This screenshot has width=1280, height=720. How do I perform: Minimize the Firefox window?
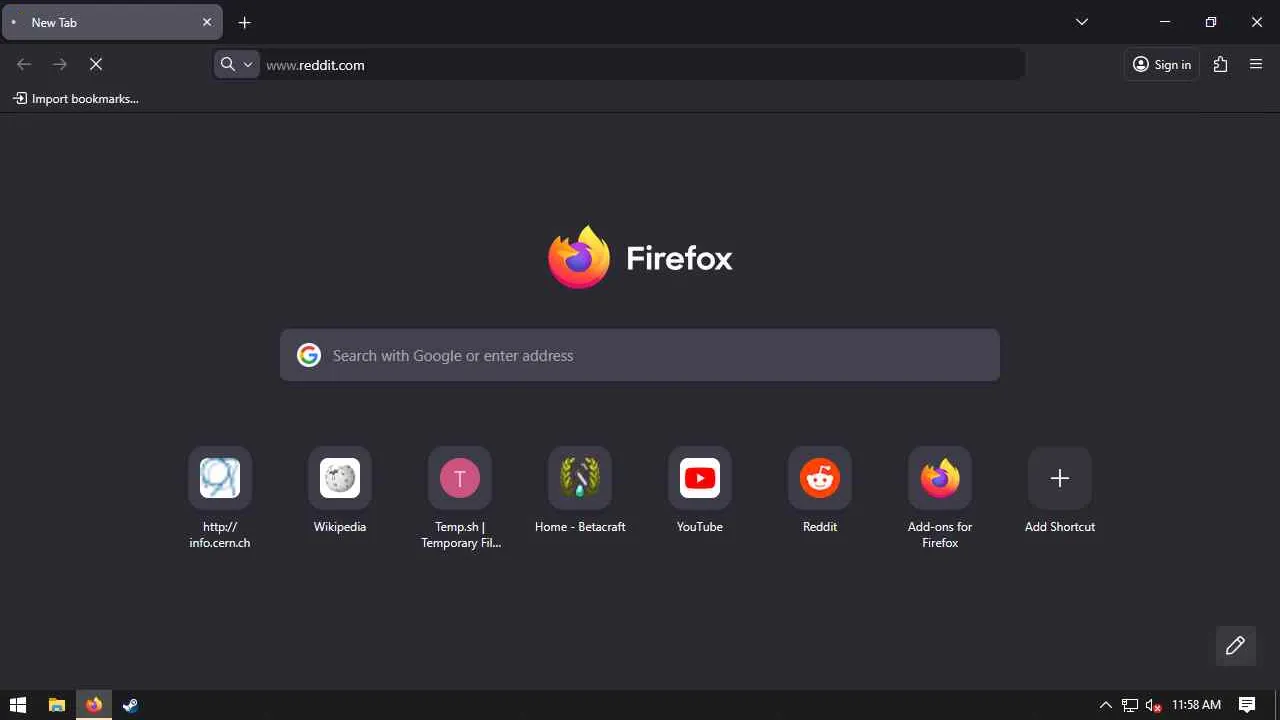click(1165, 22)
